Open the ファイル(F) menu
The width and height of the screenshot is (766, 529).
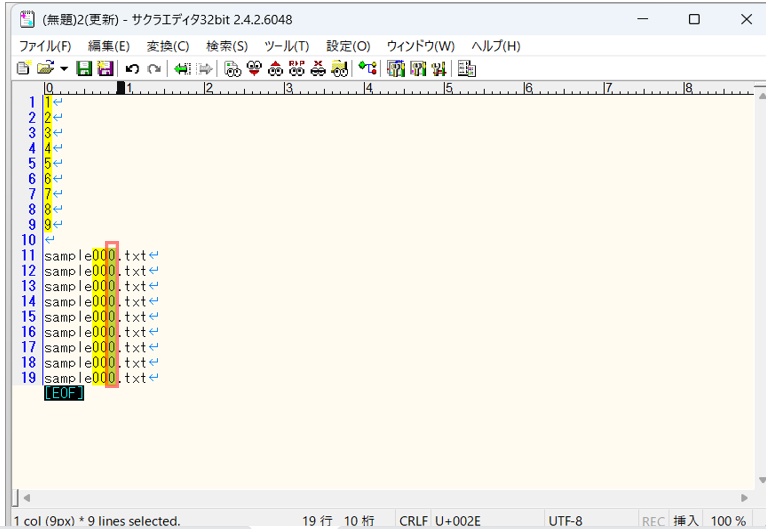(45, 46)
